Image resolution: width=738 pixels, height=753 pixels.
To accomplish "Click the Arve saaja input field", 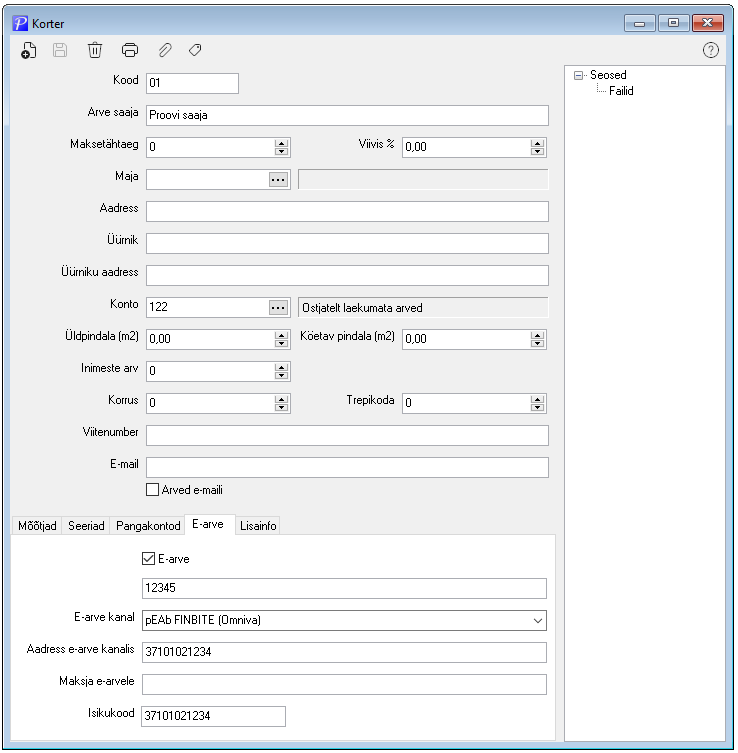I will tap(347, 115).
